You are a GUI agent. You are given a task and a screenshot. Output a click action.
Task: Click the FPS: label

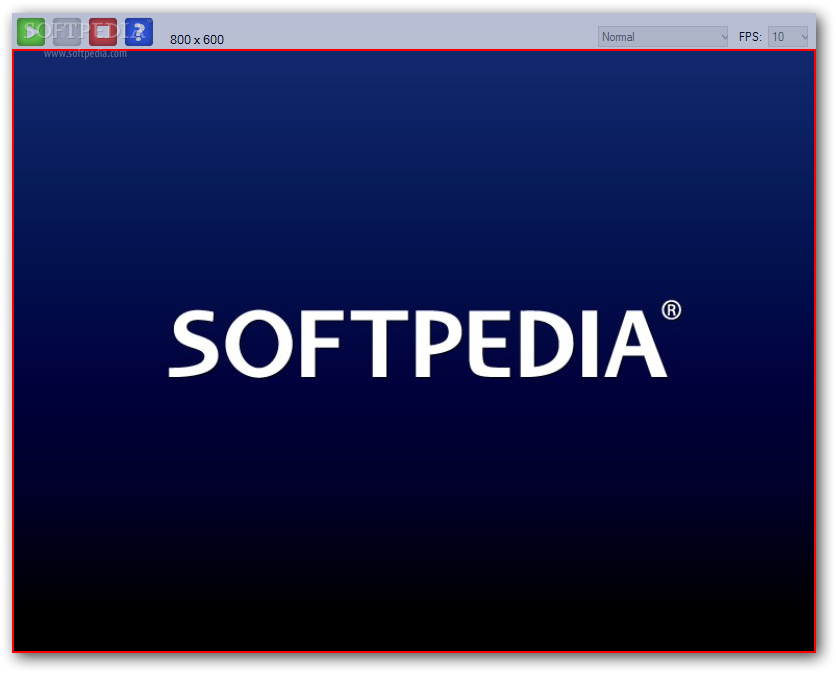tap(750, 37)
